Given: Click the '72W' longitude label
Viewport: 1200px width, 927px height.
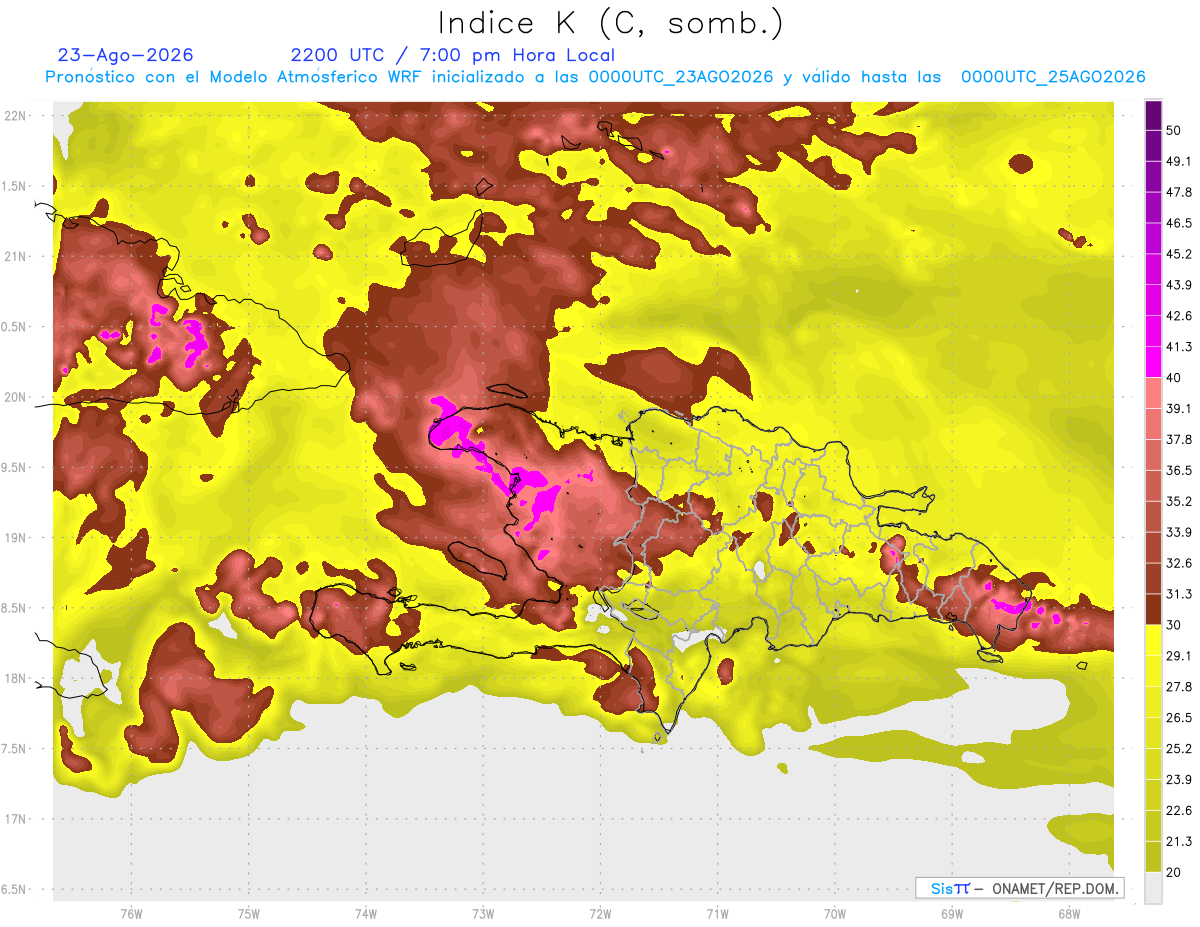Looking at the screenshot, I should pos(600,913).
